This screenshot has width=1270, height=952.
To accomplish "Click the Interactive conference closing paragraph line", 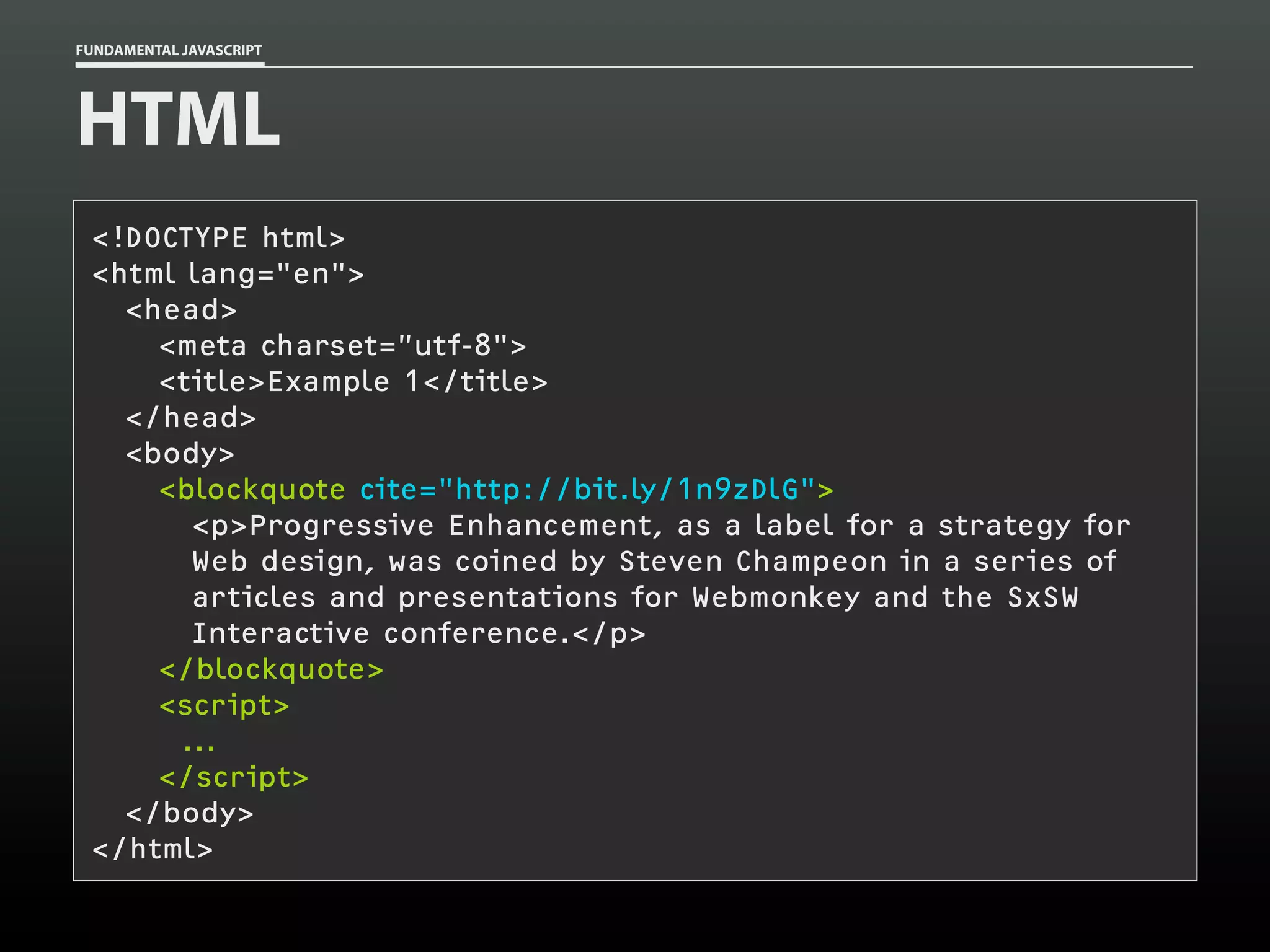I will (x=419, y=634).
